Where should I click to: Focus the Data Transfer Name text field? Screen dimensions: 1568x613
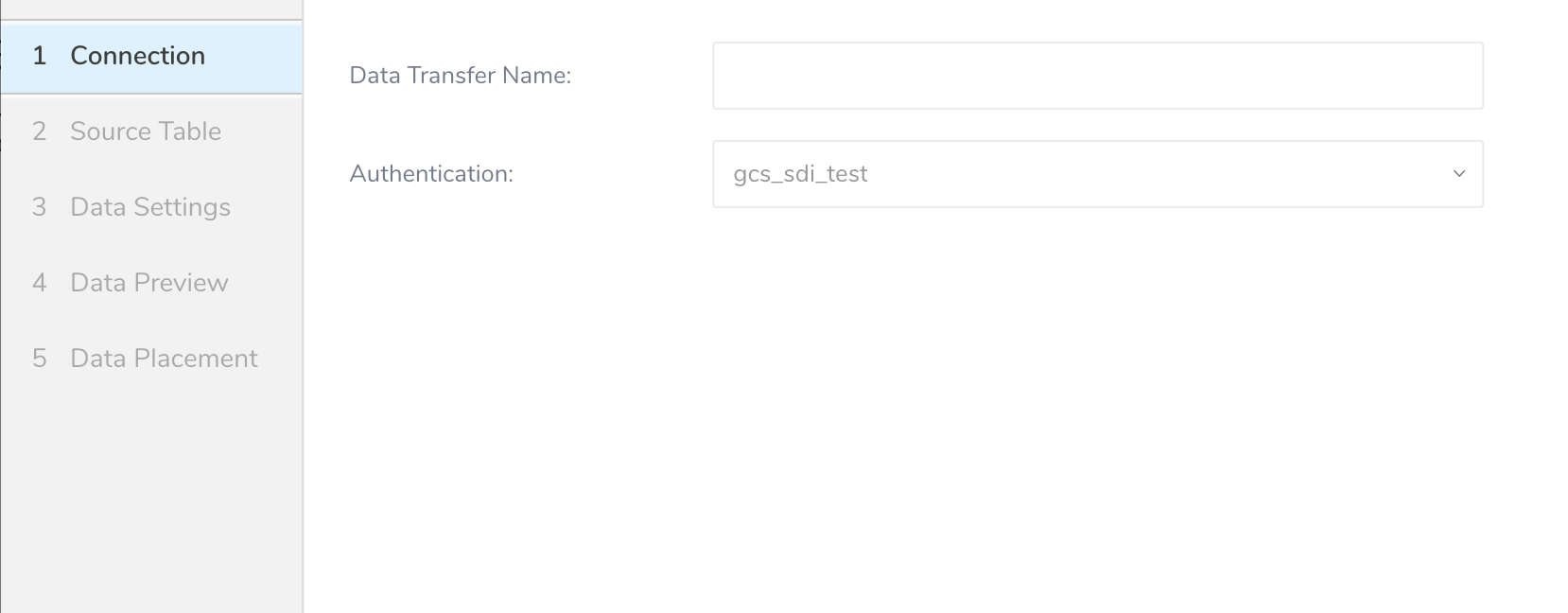(1097, 76)
